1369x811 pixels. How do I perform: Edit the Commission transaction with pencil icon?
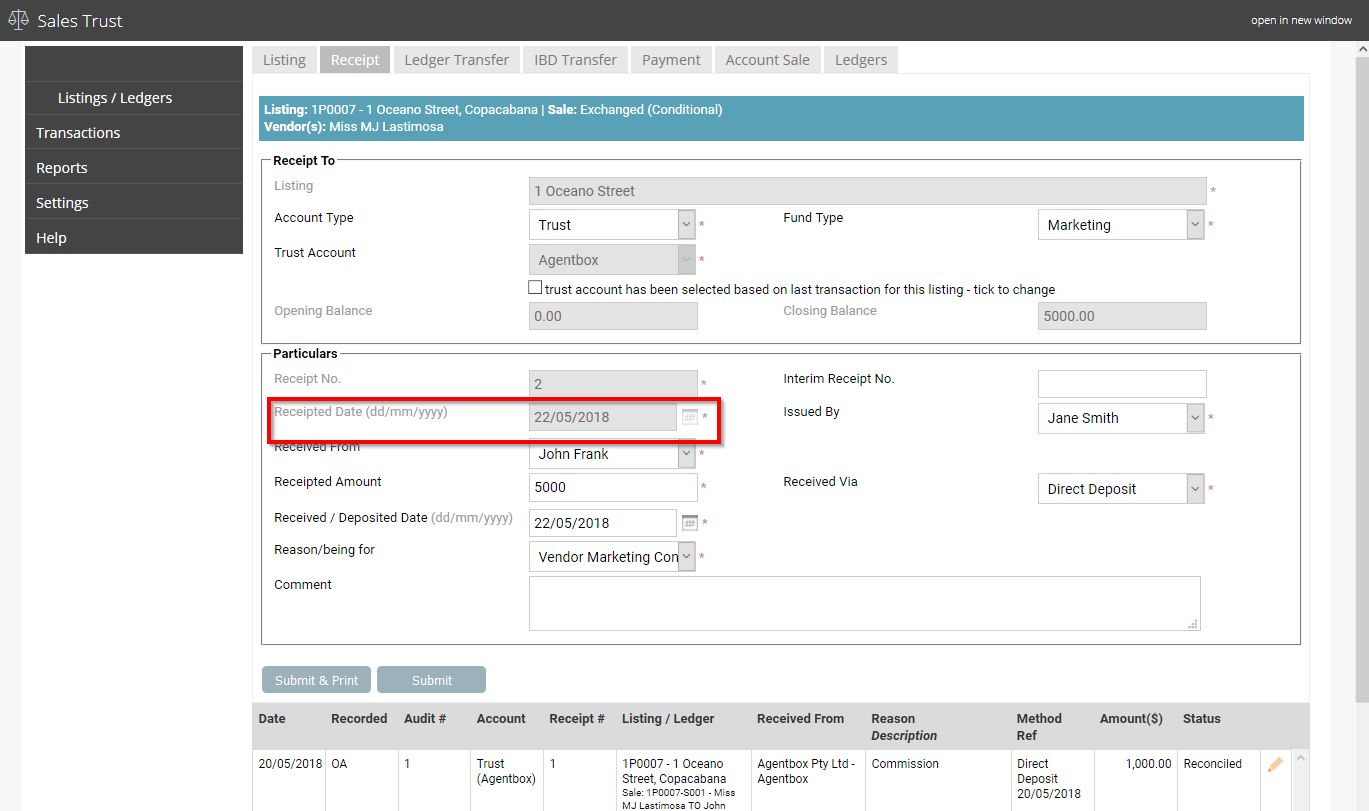tap(1275, 764)
